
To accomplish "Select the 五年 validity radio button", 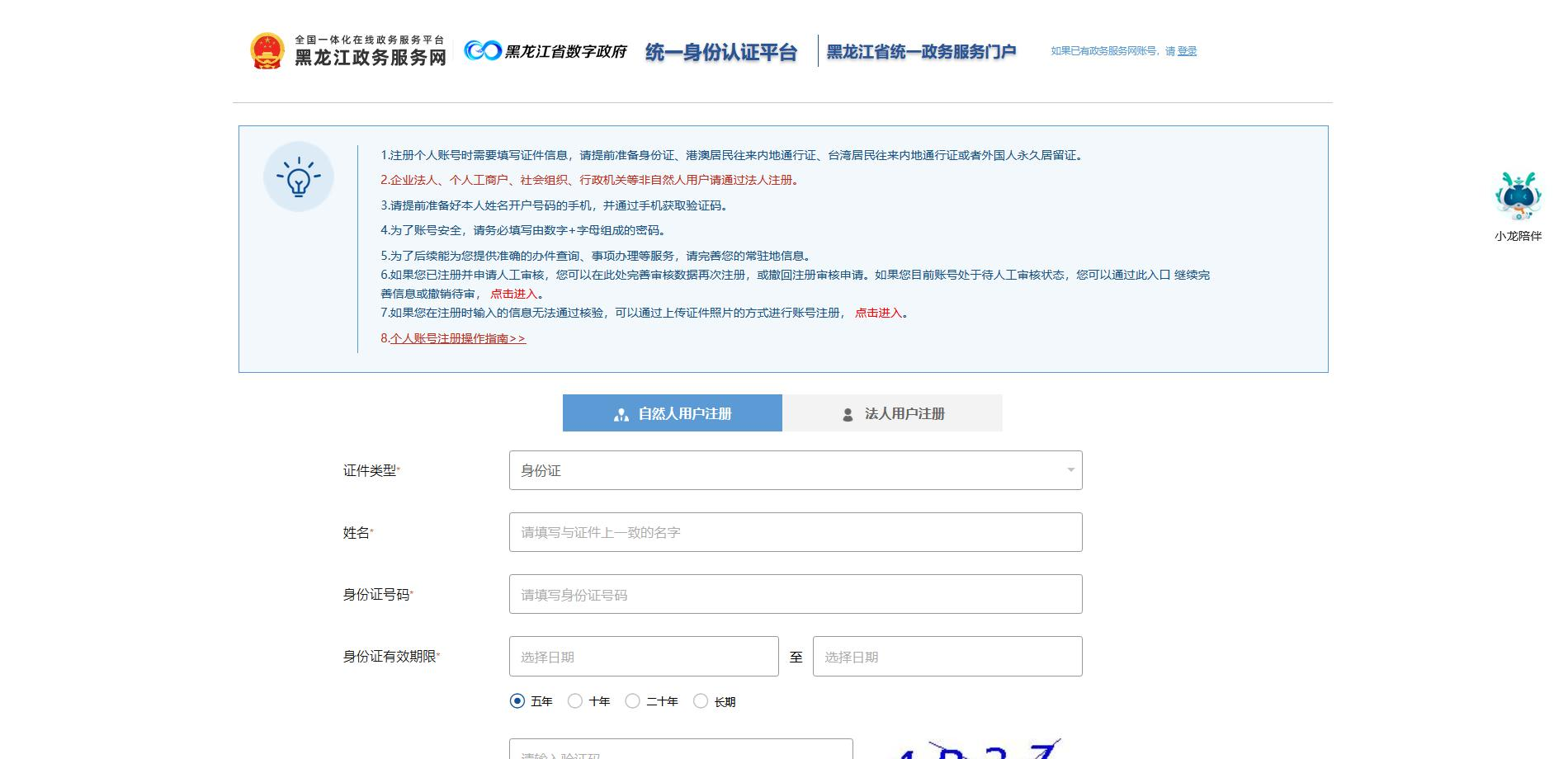I will click(517, 701).
